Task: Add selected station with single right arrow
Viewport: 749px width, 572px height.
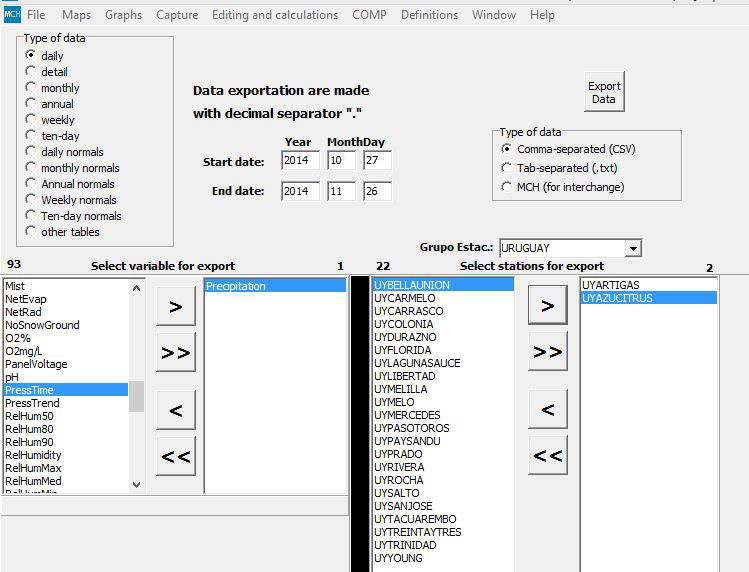Action: pos(547,305)
